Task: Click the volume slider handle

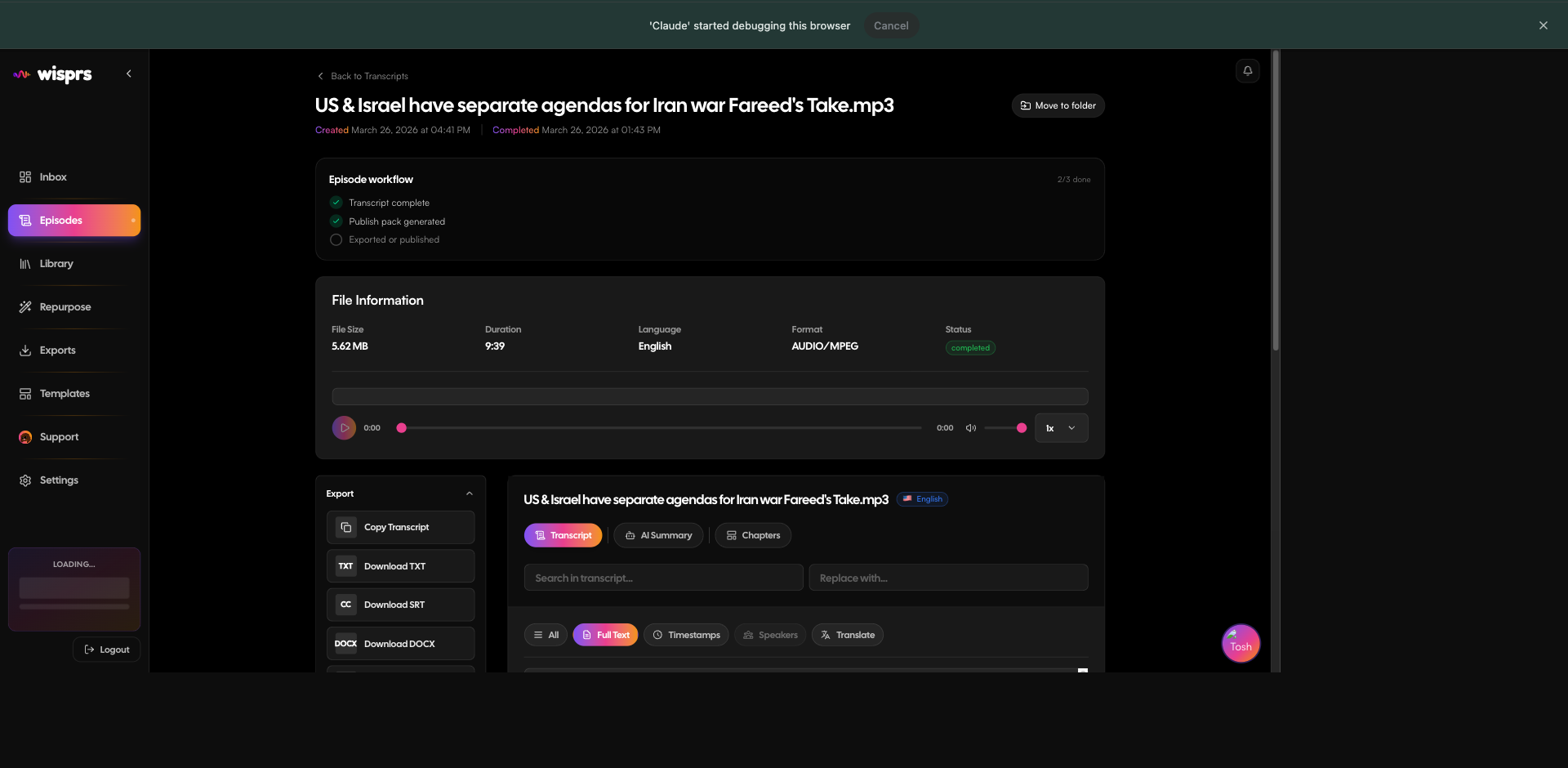Action: point(1021,428)
